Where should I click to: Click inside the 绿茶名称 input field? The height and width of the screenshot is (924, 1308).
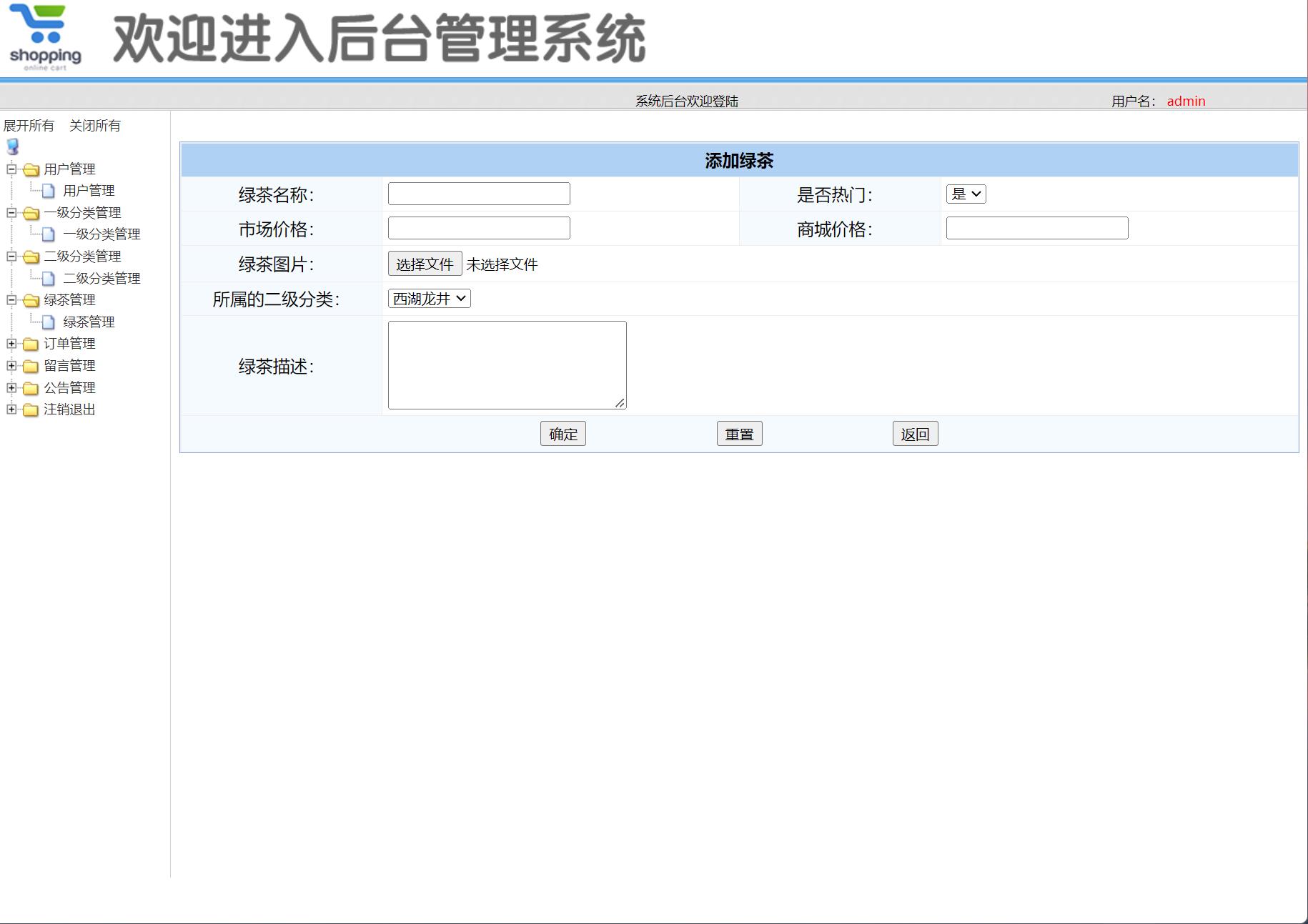tap(478, 193)
